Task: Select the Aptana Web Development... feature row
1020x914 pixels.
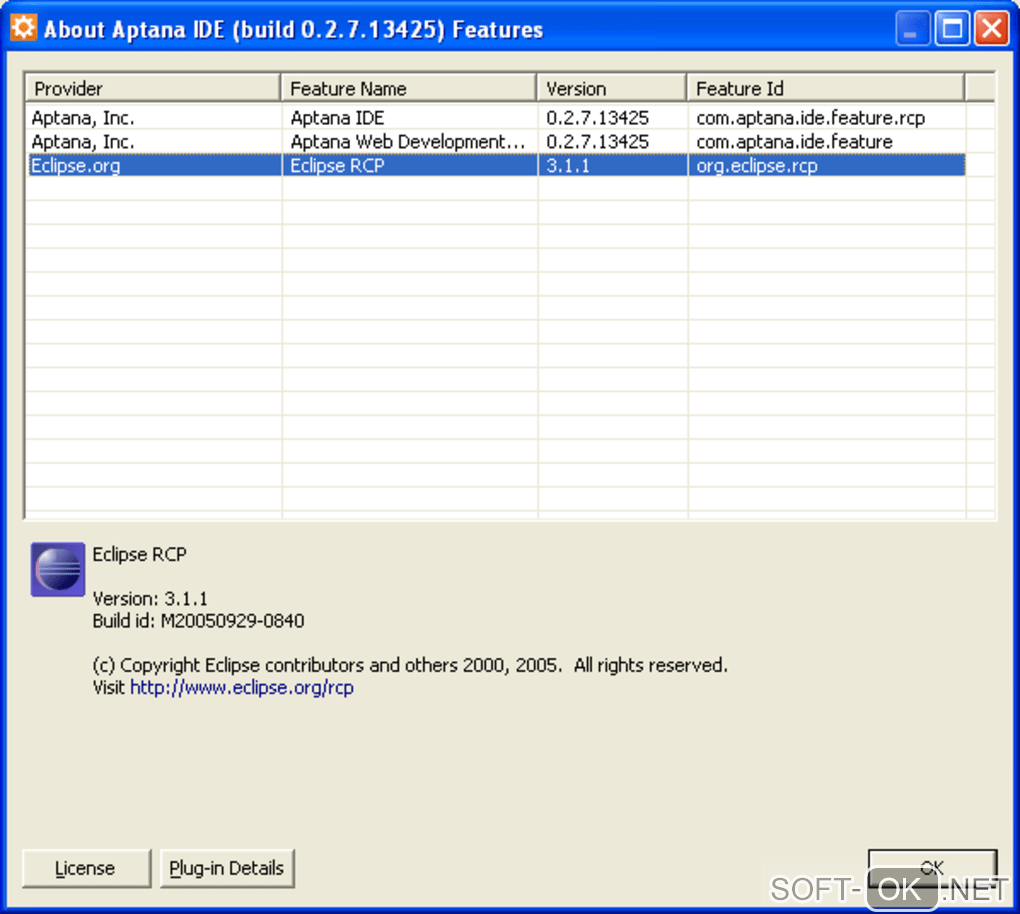Action: pos(495,142)
